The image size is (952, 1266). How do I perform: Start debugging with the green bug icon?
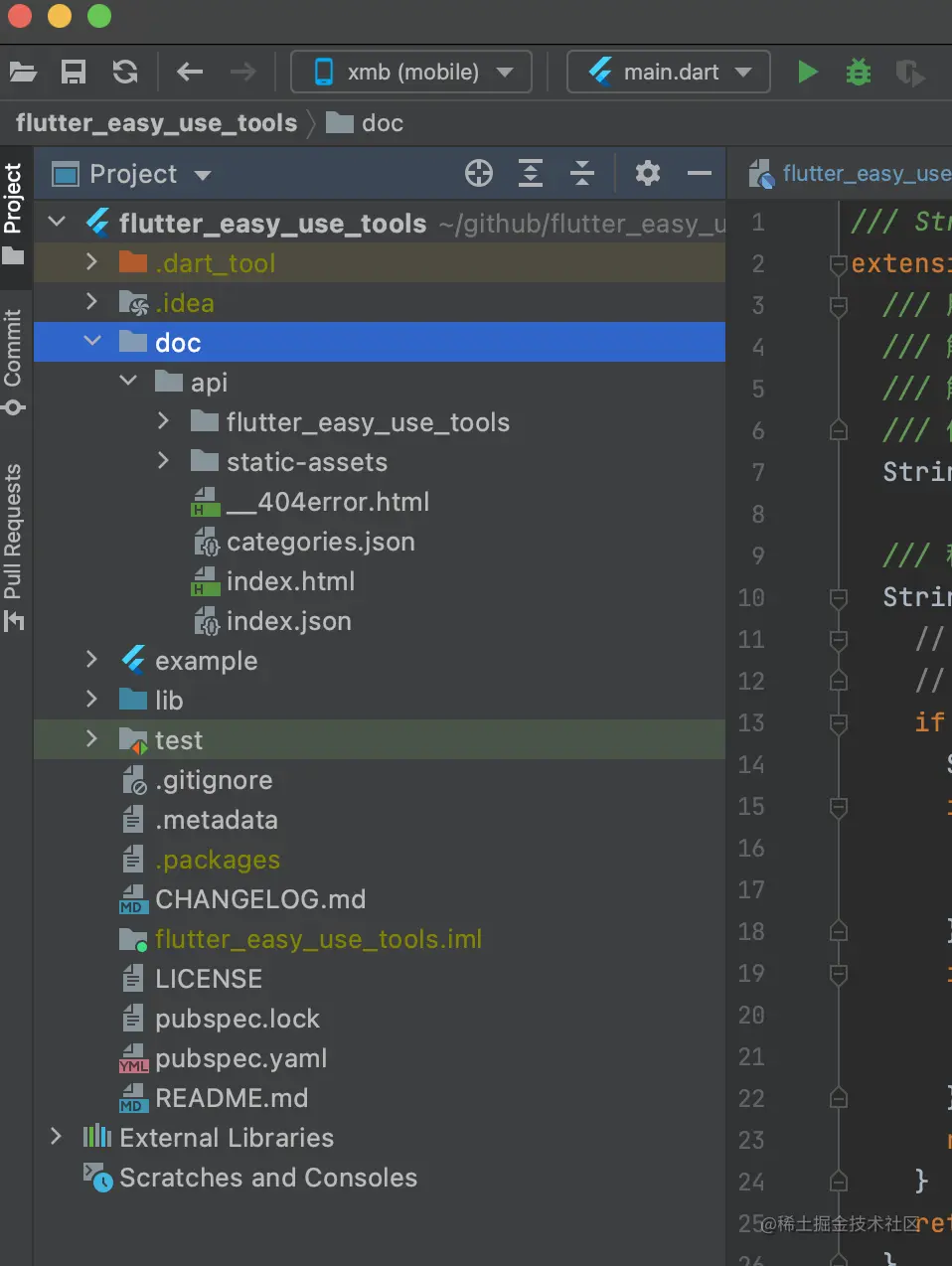click(859, 72)
